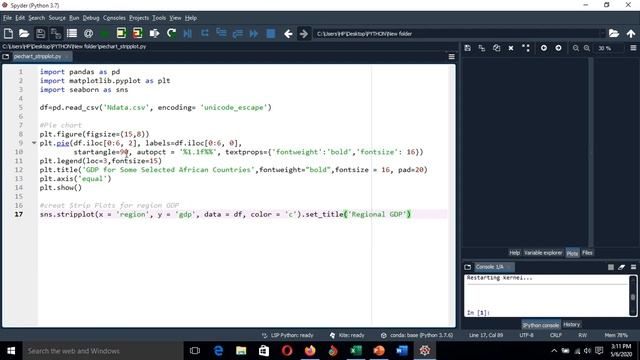This screenshot has width=640, height=360.
Task: Open the list view toolbar icon
Action: [72, 33]
